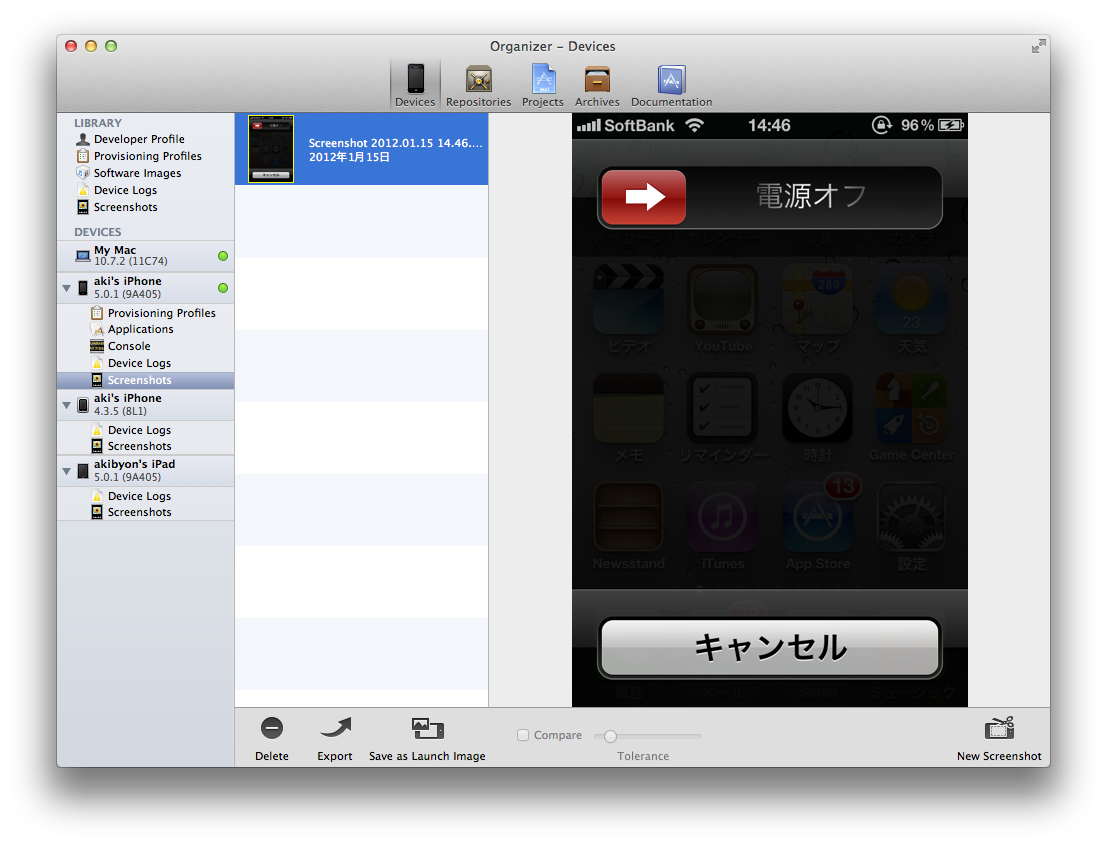Click green status dot for My Mac

click(x=223, y=256)
